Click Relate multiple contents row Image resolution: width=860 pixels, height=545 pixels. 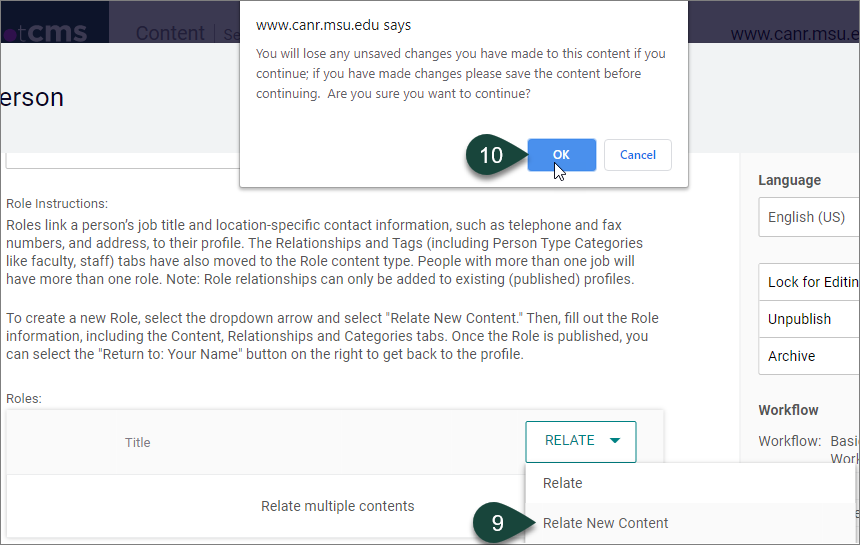[337, 506]
